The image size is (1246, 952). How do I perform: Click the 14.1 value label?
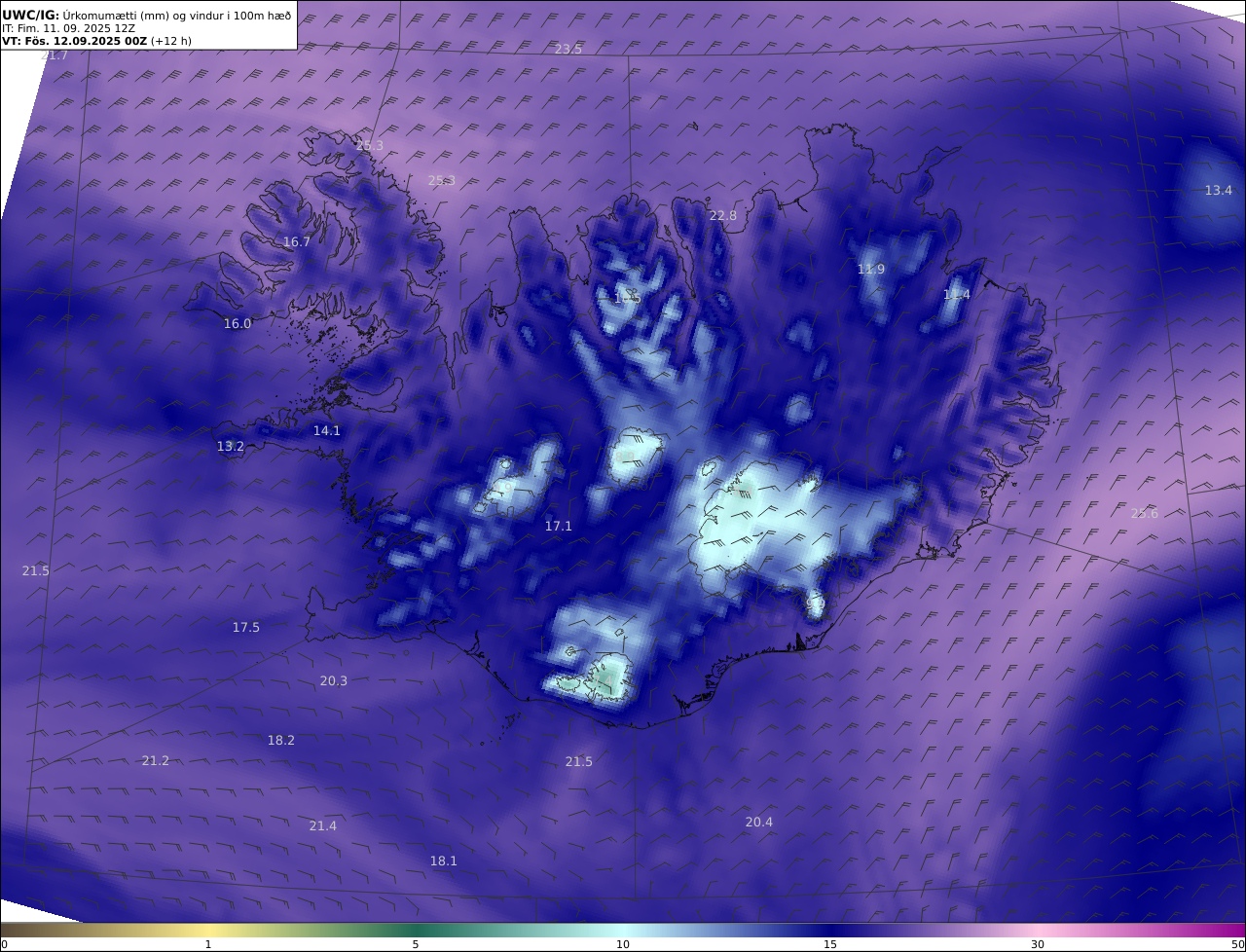tap(327, 430)
